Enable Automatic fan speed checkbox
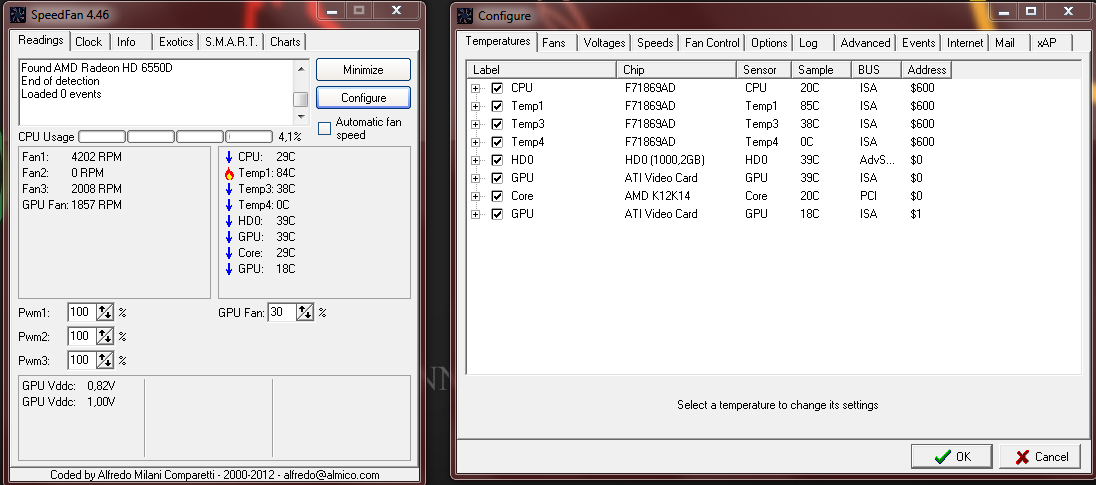Image resolution: width=1096 pixels, height=485 pixels. click(x=325, y=128)
